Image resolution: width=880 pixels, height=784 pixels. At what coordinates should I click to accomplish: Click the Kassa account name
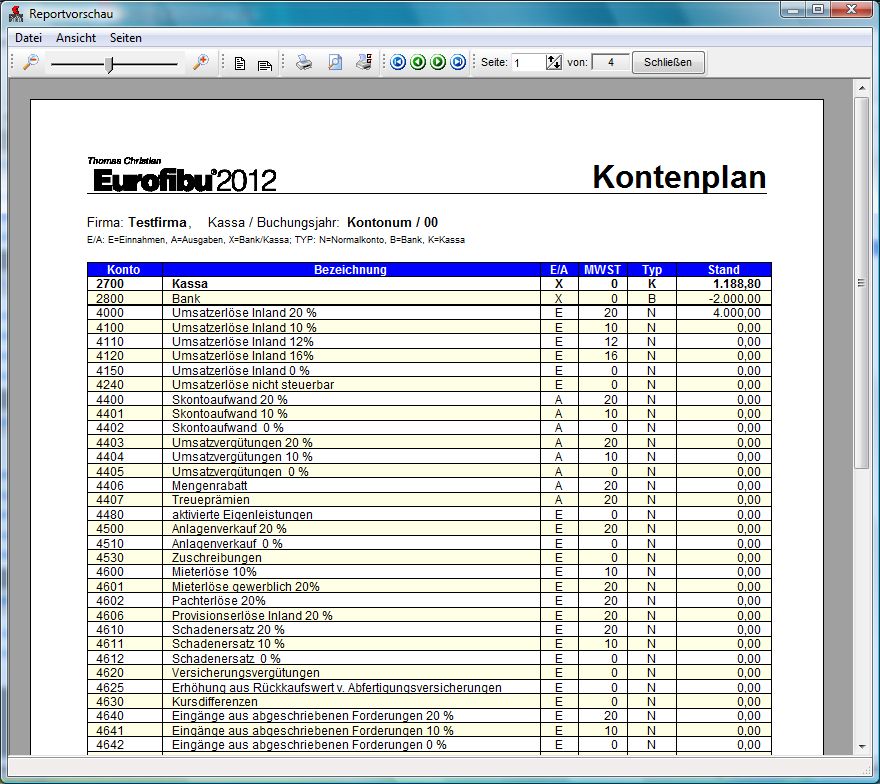coord(190,284)
